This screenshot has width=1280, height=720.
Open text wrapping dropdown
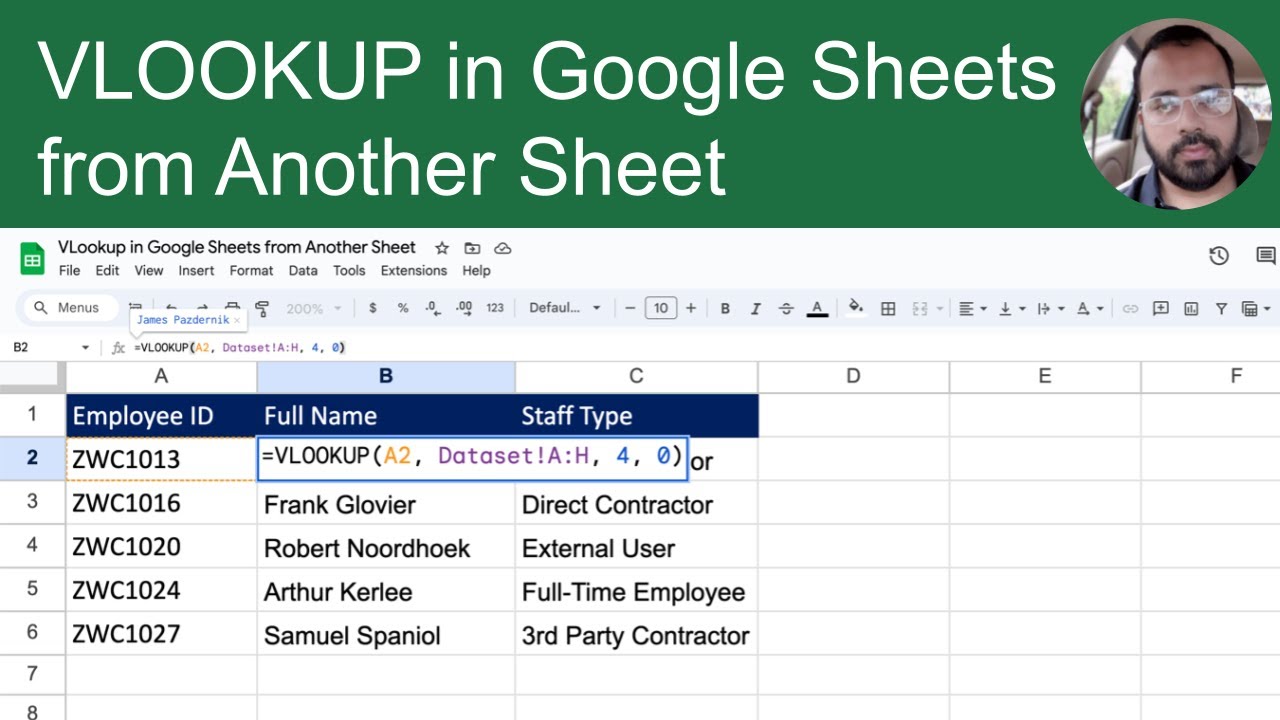pyautogui.click(x=1051, y=308)
